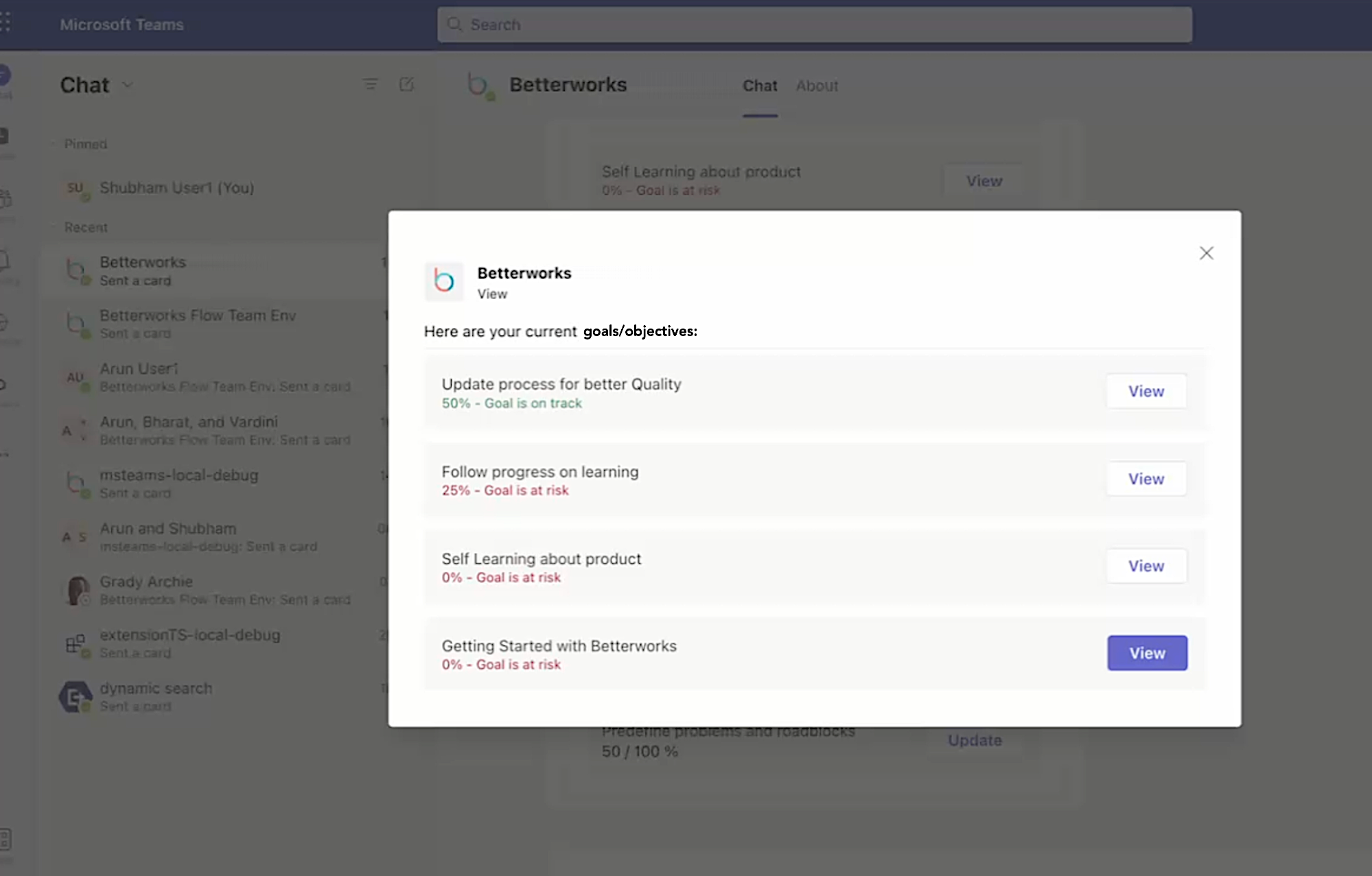Open the chat filter icon

coord(370,84)
